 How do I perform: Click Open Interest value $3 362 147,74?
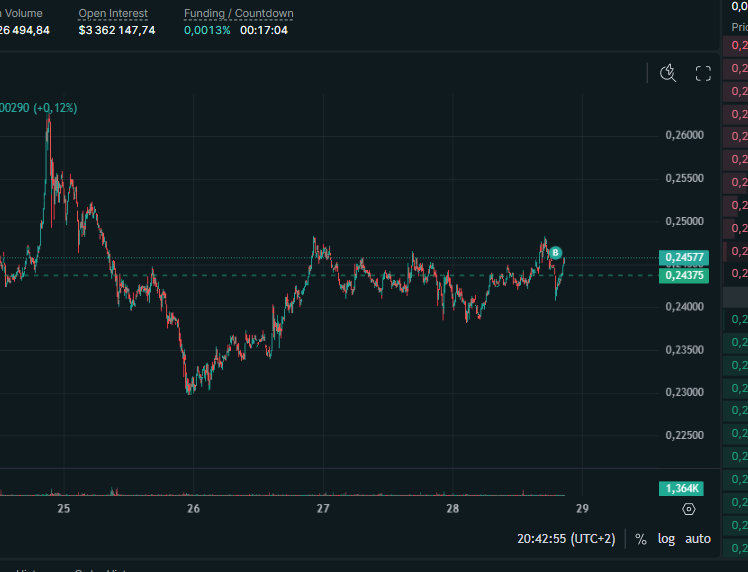(x=117, y=31)
